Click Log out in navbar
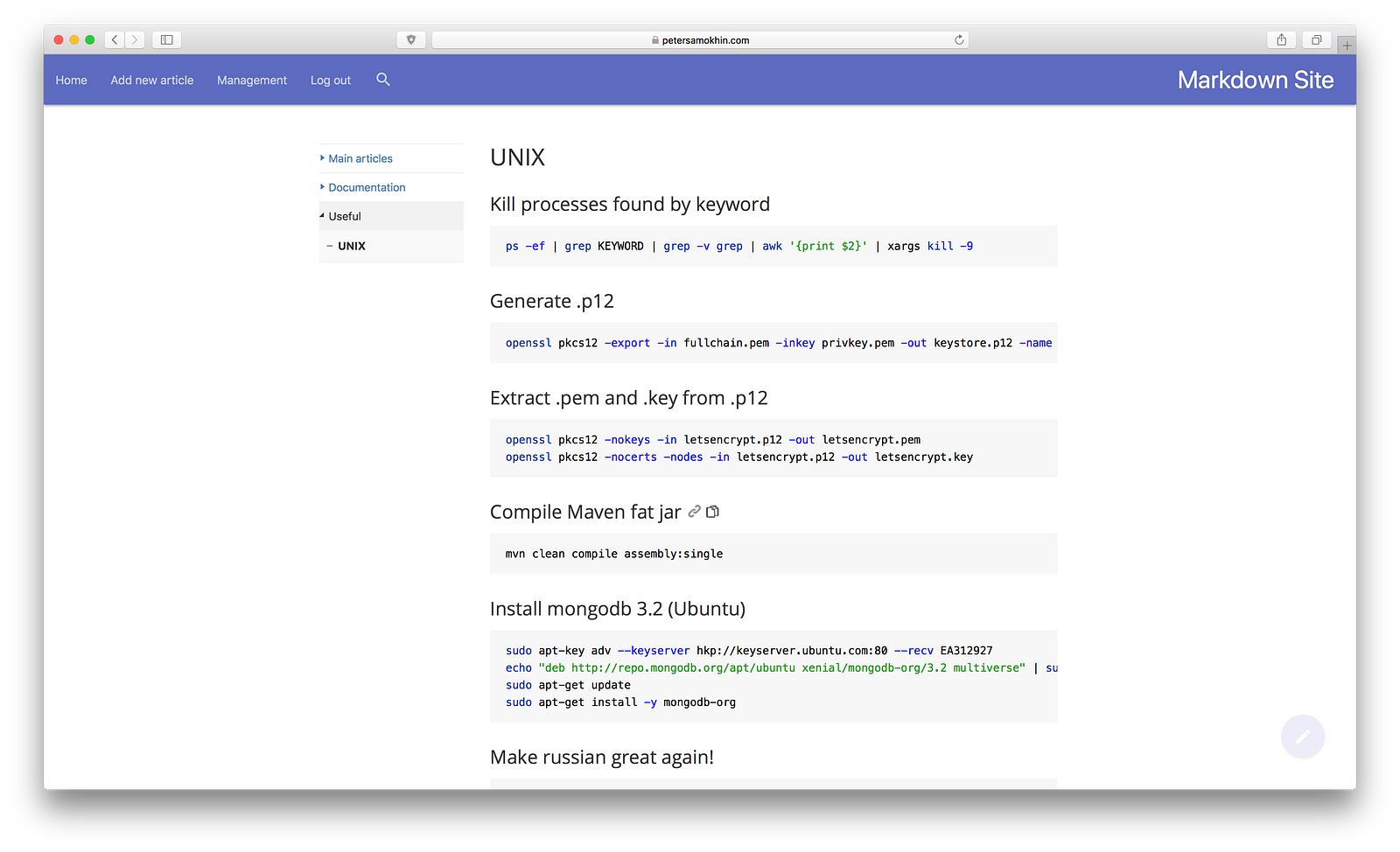 pos(331,80)
